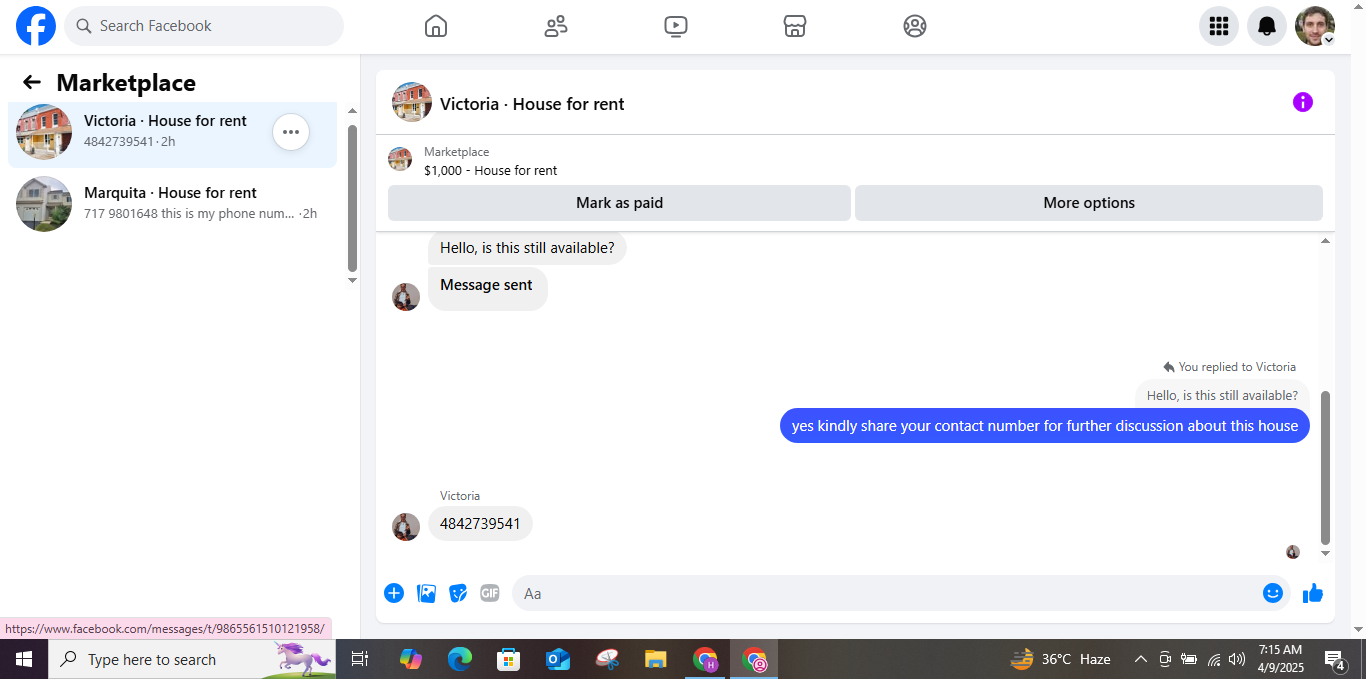Image resolution: width=1366 pixels, height=679 pixels.
Task: Open Microsoft Store from the taskbar
Action: (508, 659)
